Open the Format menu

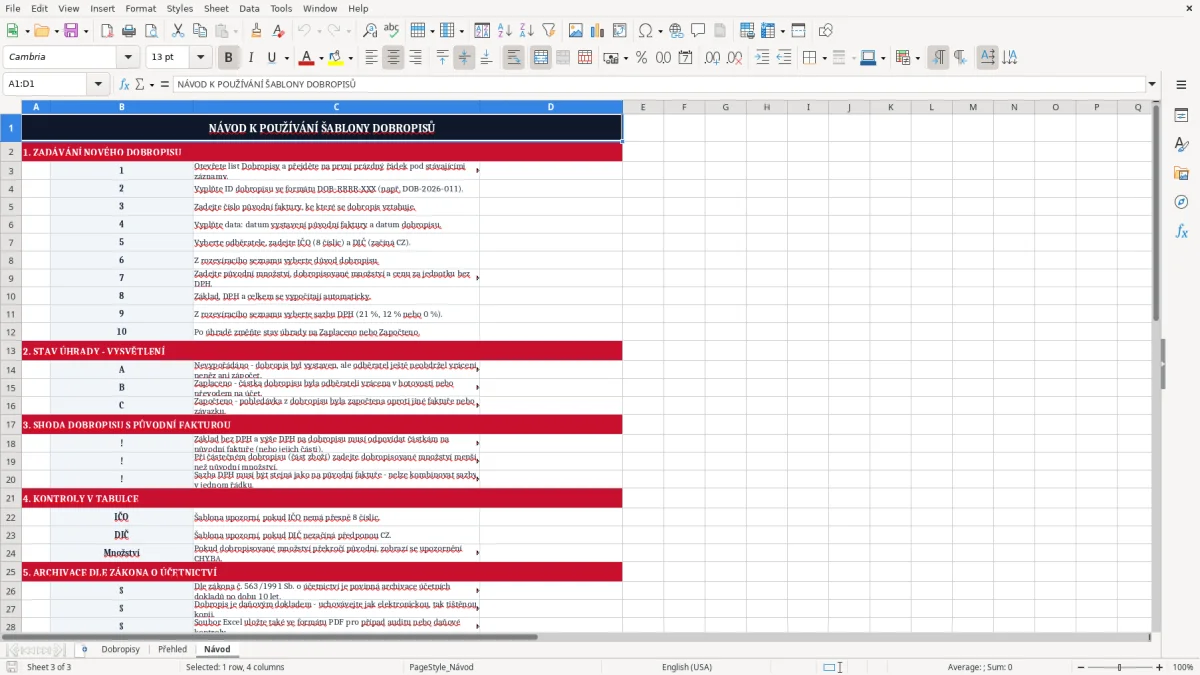pos(140,8)
